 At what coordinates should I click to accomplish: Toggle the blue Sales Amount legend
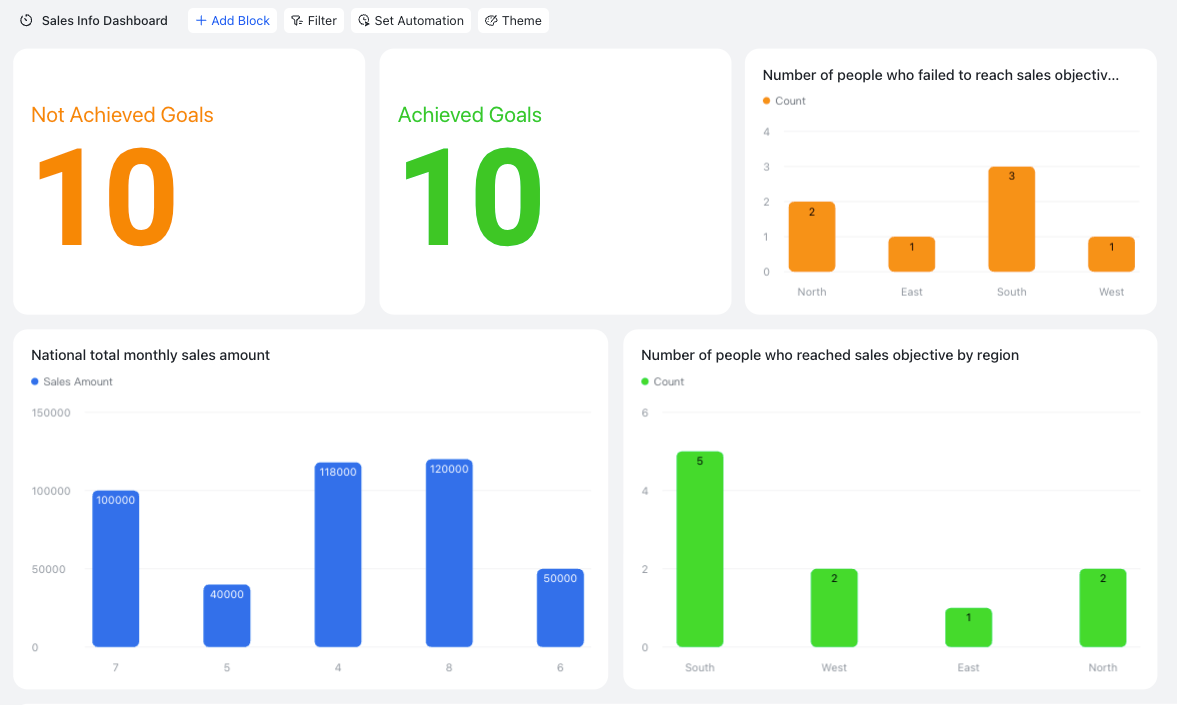point(71,381)
